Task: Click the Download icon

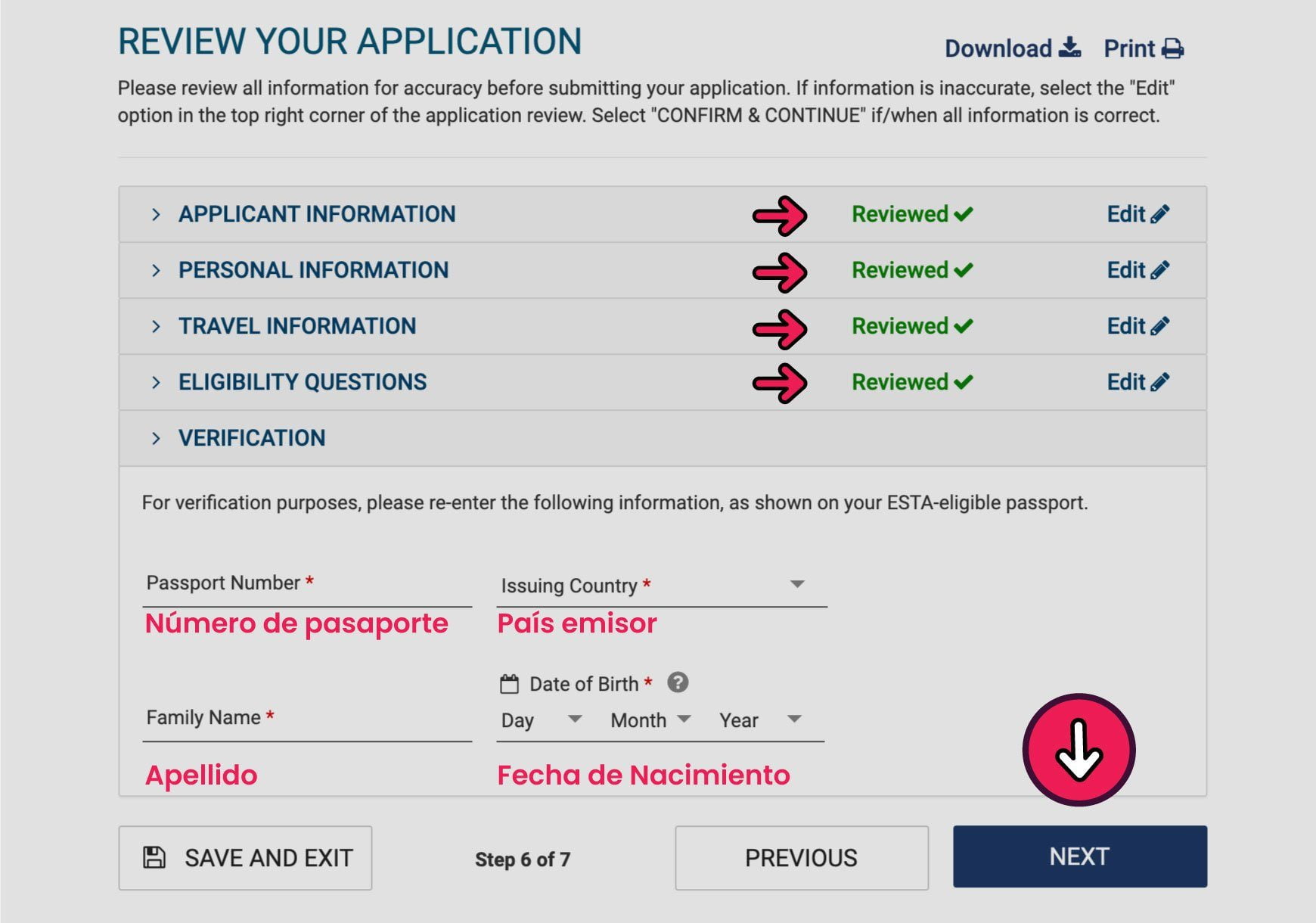Action: point(1069,48)
